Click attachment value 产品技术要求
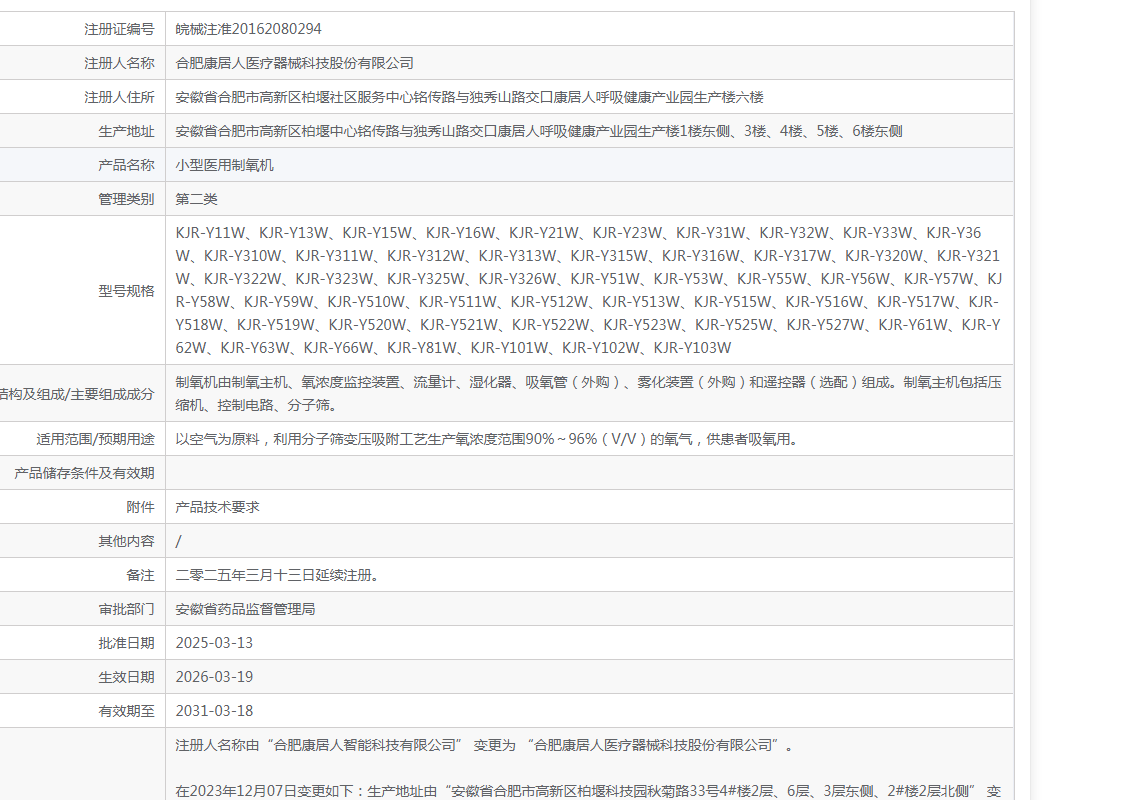This screenshot has height=800, width=1133. [217, 507]
